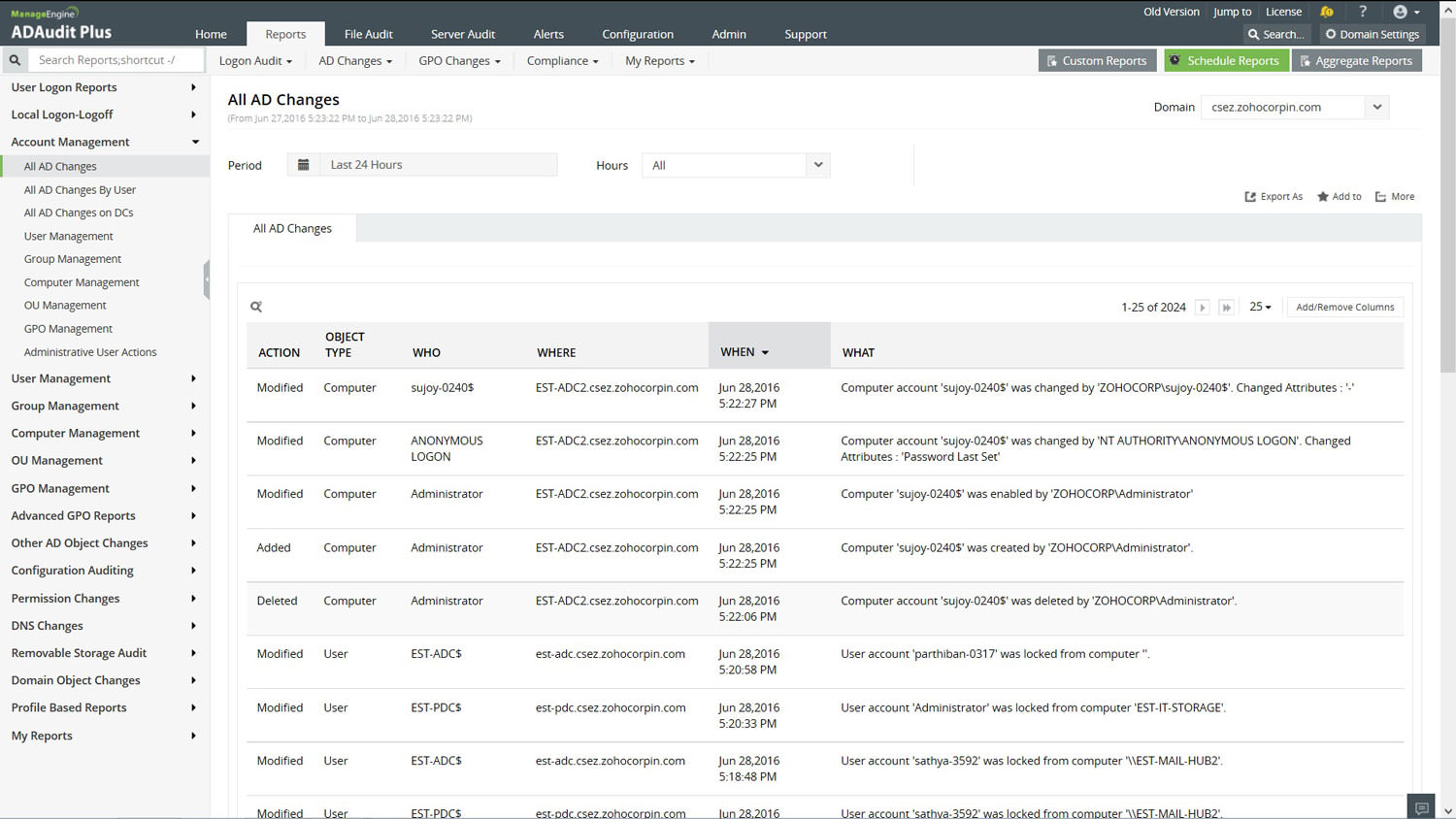This screenshot has height=819, width=1456.
Task: Click the Search Reports input field
Action: tap(115, 60)
